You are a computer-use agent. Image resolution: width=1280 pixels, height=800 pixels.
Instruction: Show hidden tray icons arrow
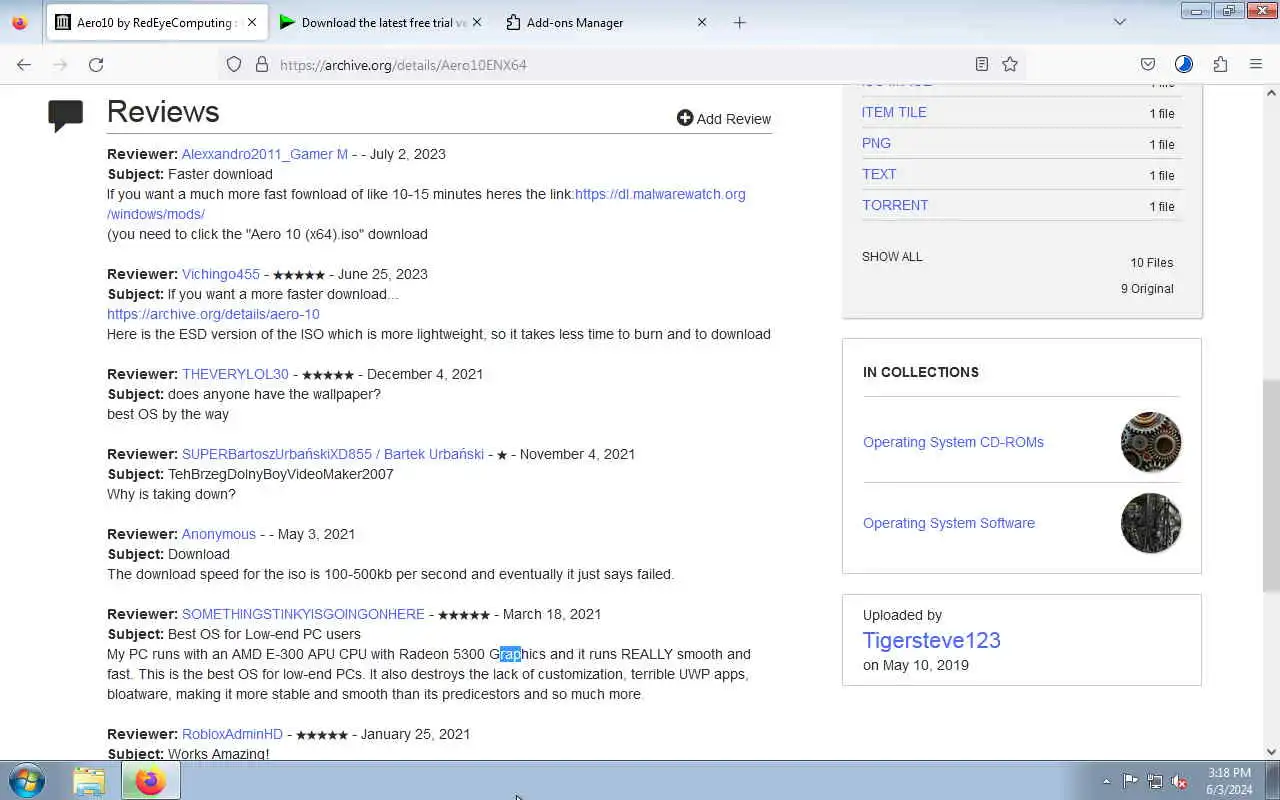(x=1106, y=781)
